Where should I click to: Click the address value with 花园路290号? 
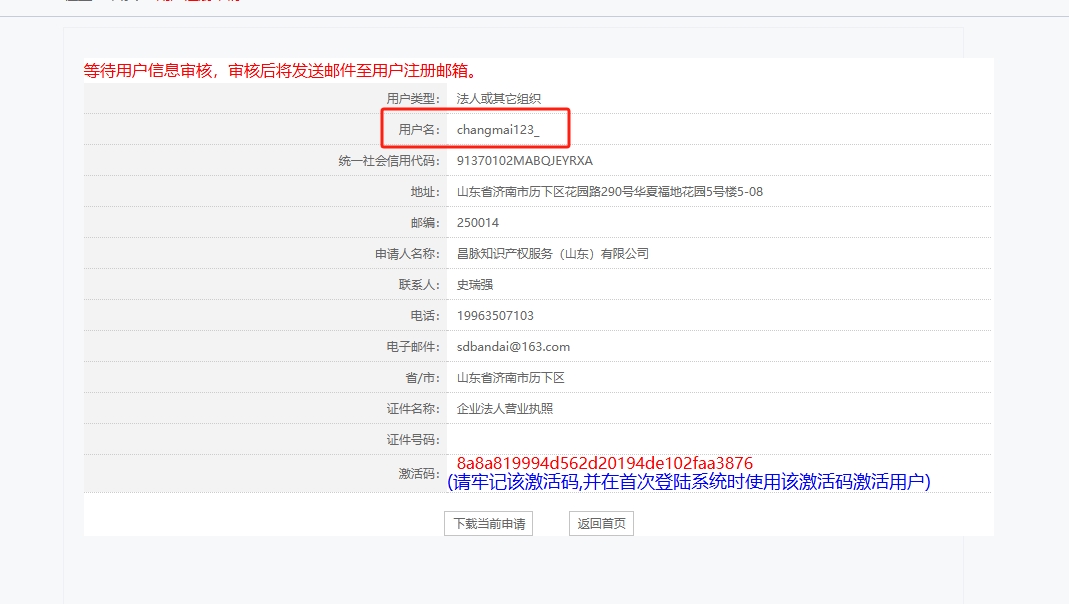click(609, 192)
